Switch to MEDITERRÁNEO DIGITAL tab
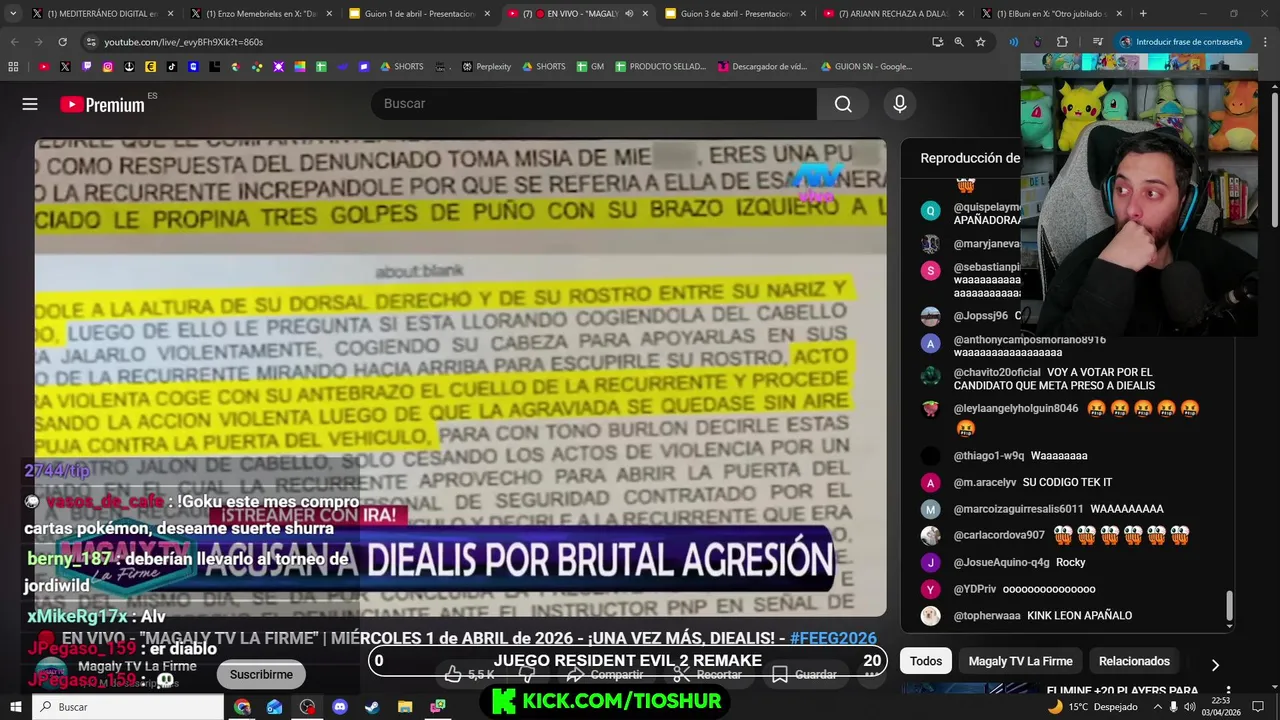1280x720 pixels. (102, 14)
